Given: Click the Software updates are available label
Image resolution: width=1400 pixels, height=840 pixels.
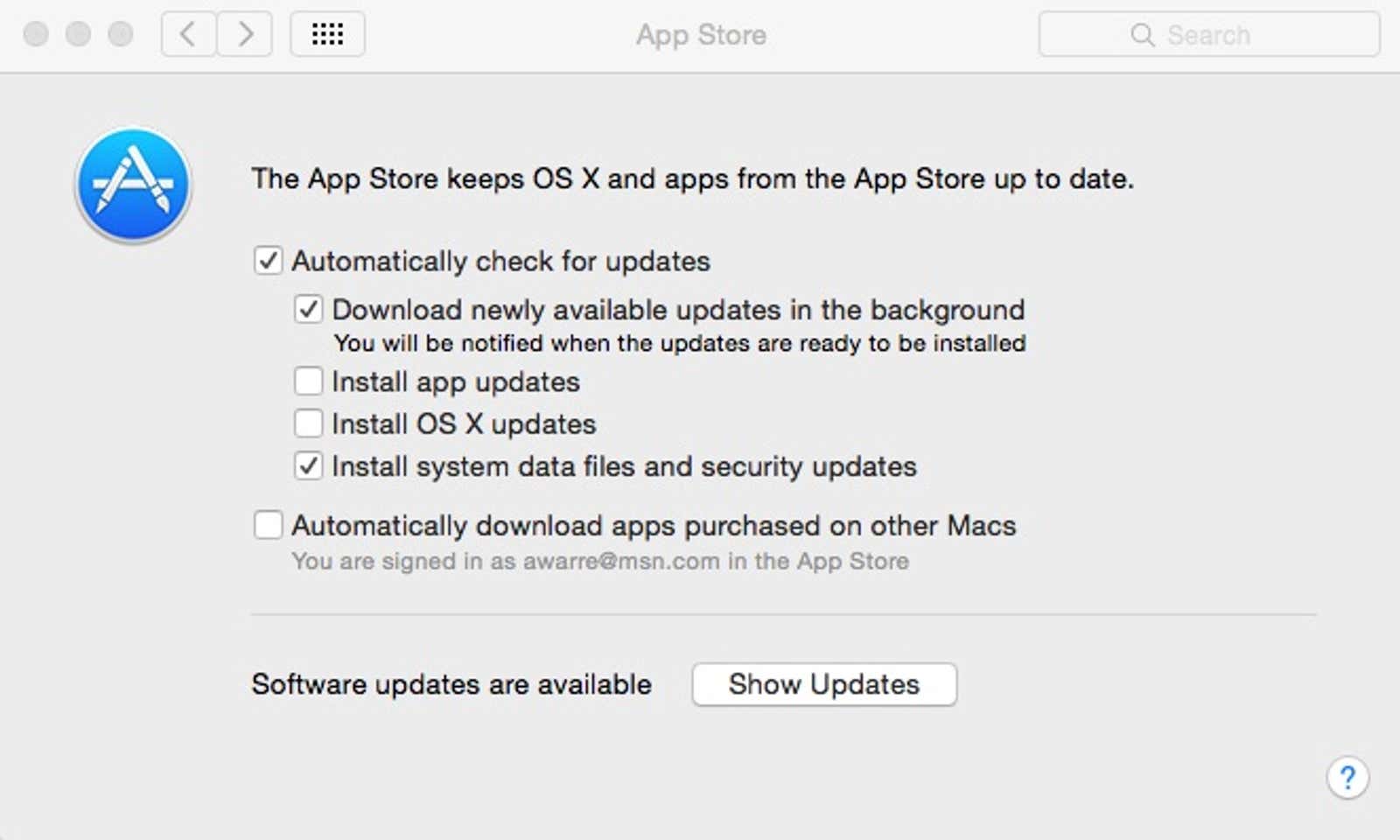Looking at the screenshot, I should [451, 684].
